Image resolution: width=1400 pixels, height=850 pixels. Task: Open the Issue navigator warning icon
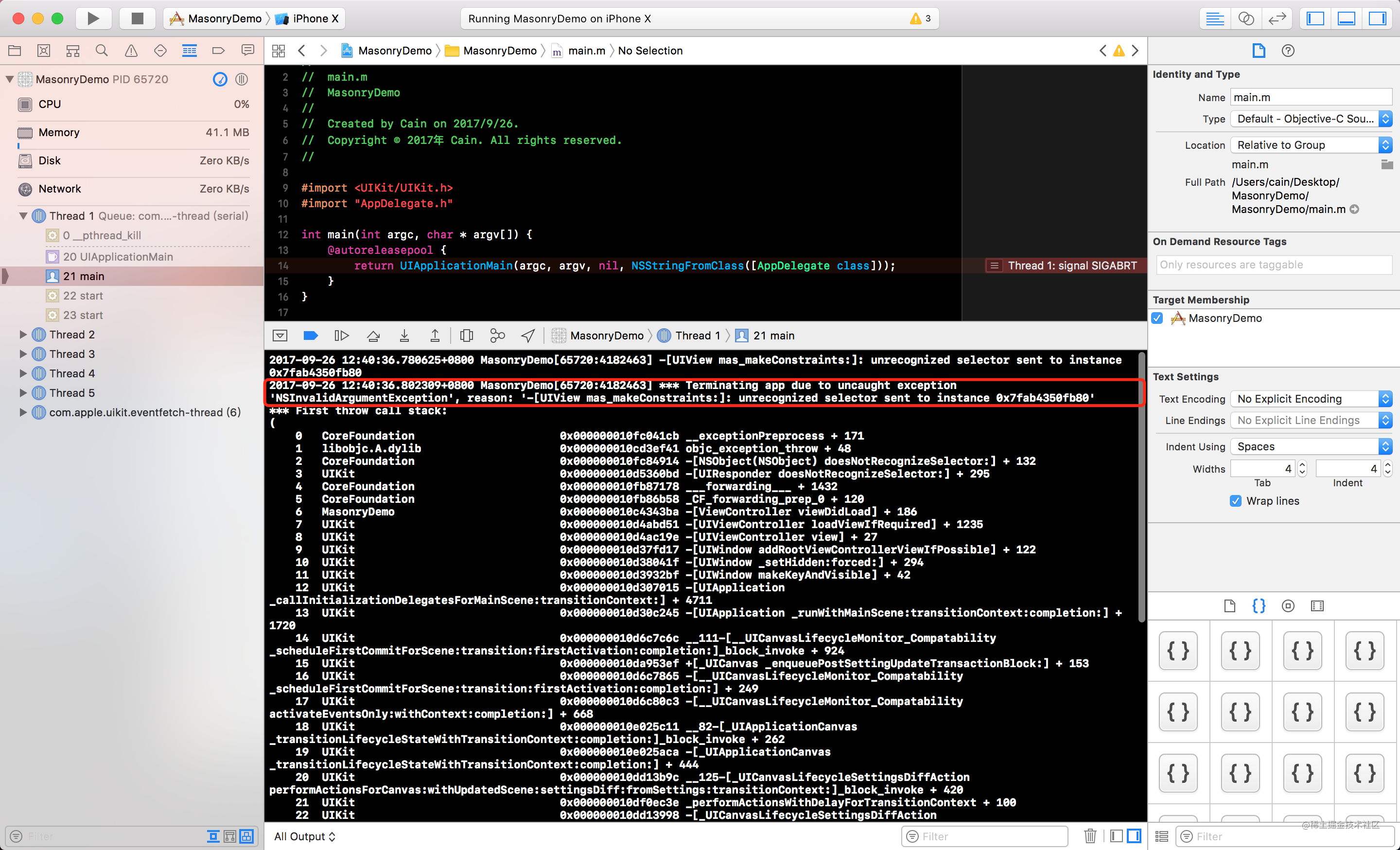tap(131, 51)
